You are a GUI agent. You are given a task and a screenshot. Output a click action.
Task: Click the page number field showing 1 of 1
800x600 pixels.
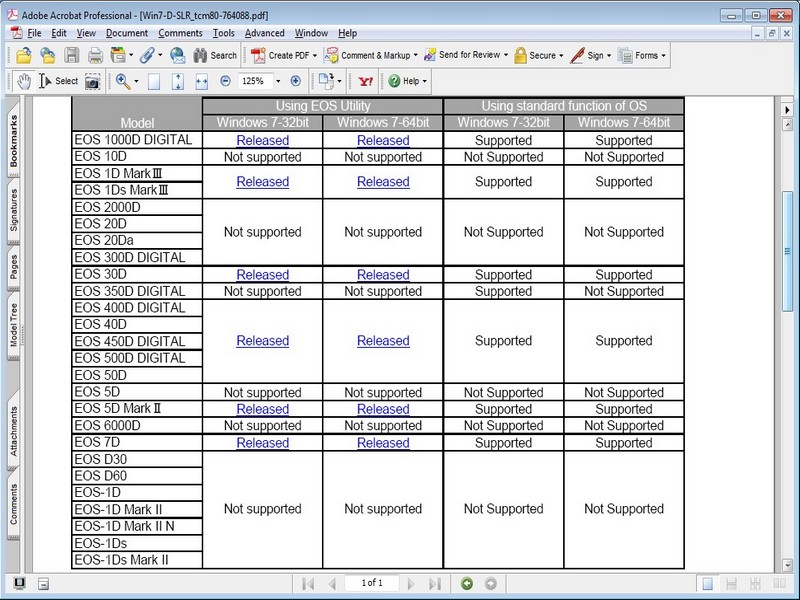point(372,583)
